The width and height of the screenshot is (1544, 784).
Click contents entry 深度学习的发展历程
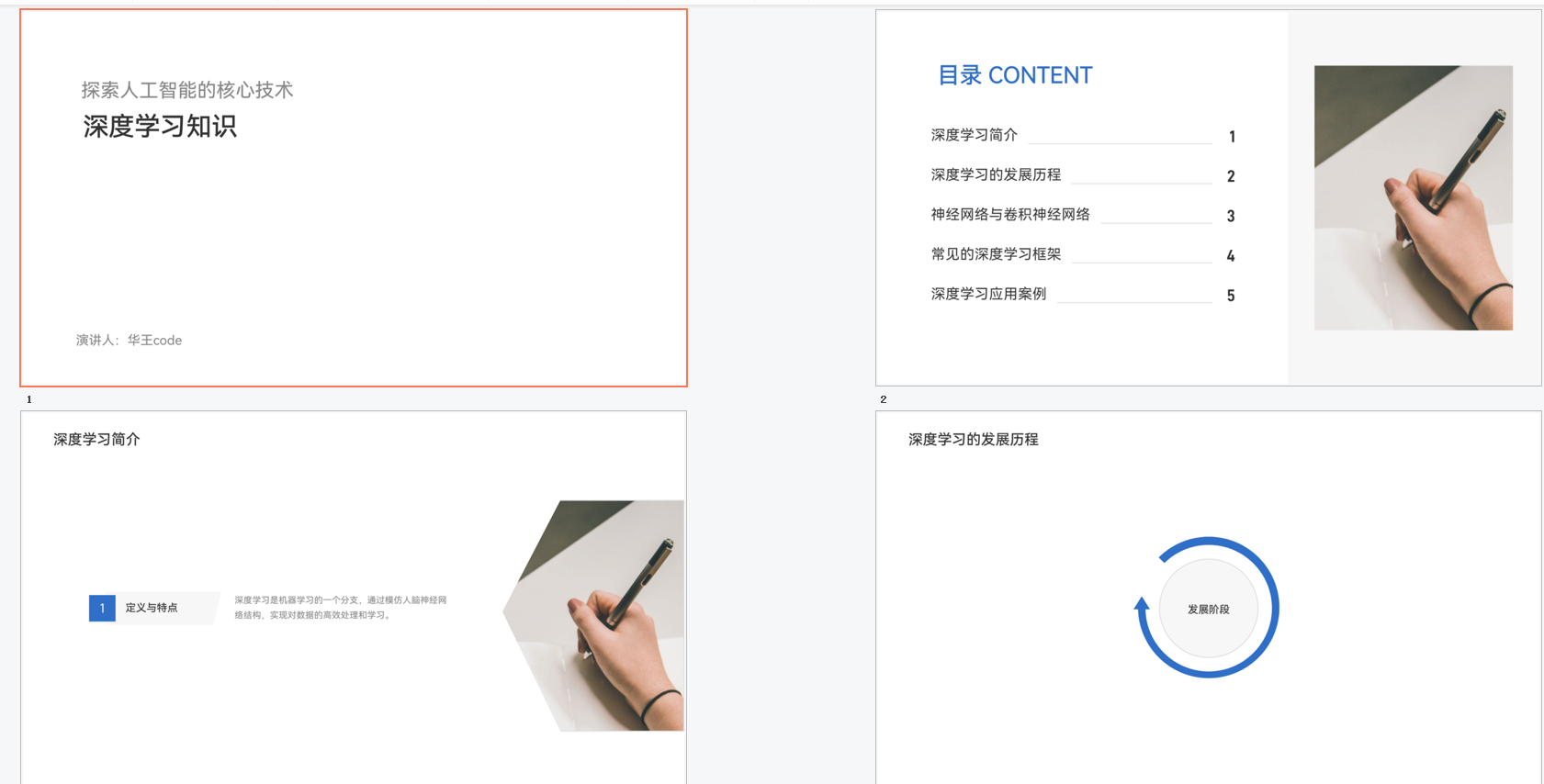pyautogui.click(x=996, y=174)
